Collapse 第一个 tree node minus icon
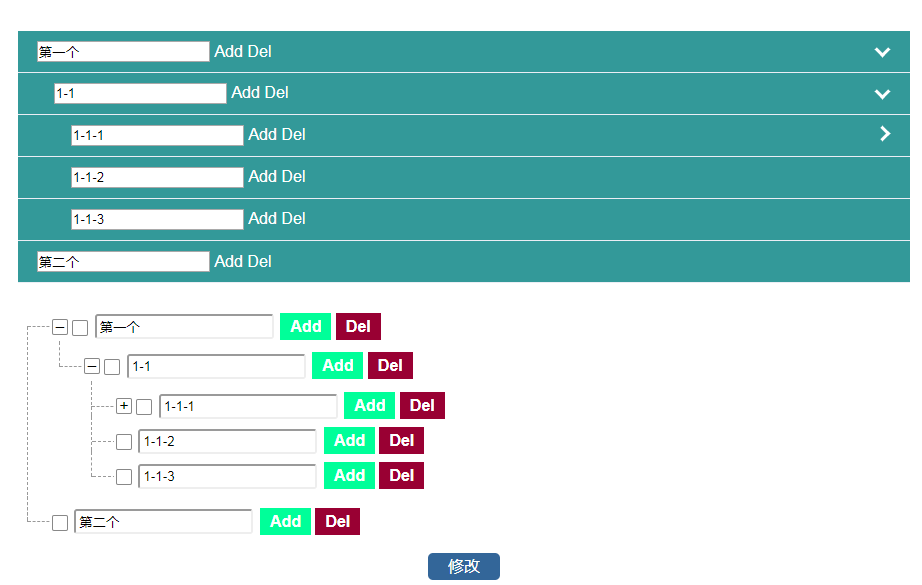 (60, 327)
